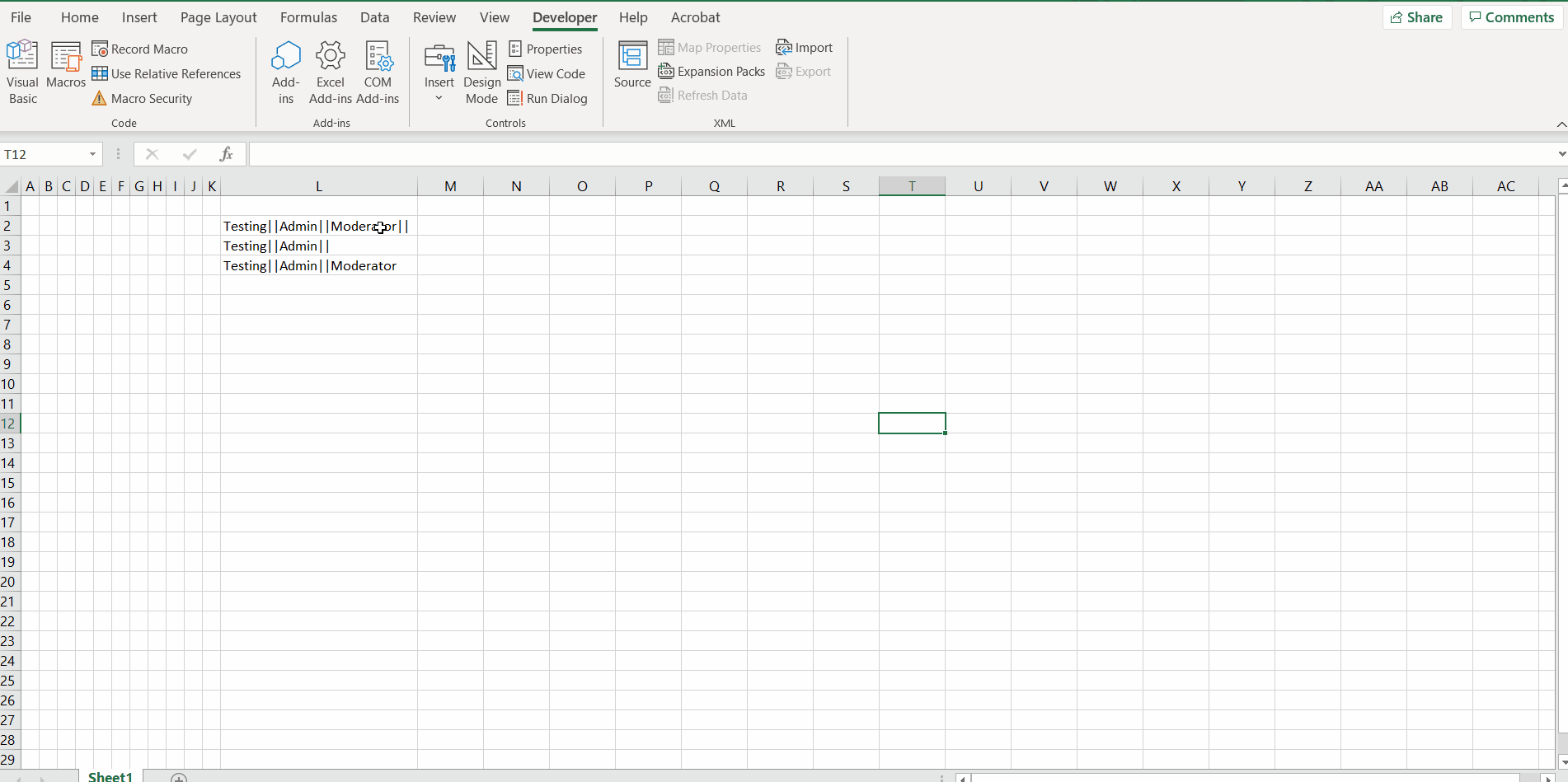Expand the formula bar dropdown arrow
Screen dimensions: 1568x782
(x=1561, y=154)
